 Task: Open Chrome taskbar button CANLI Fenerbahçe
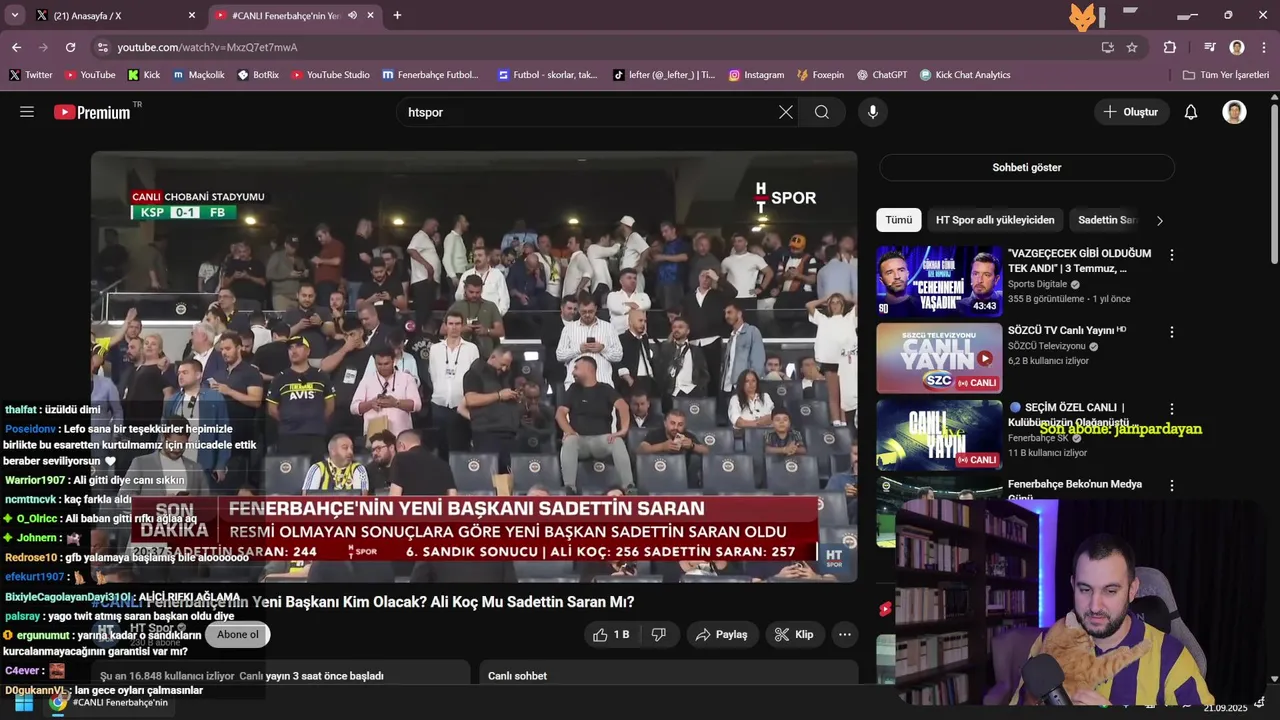pyautogui.click(x=109, y=703)
